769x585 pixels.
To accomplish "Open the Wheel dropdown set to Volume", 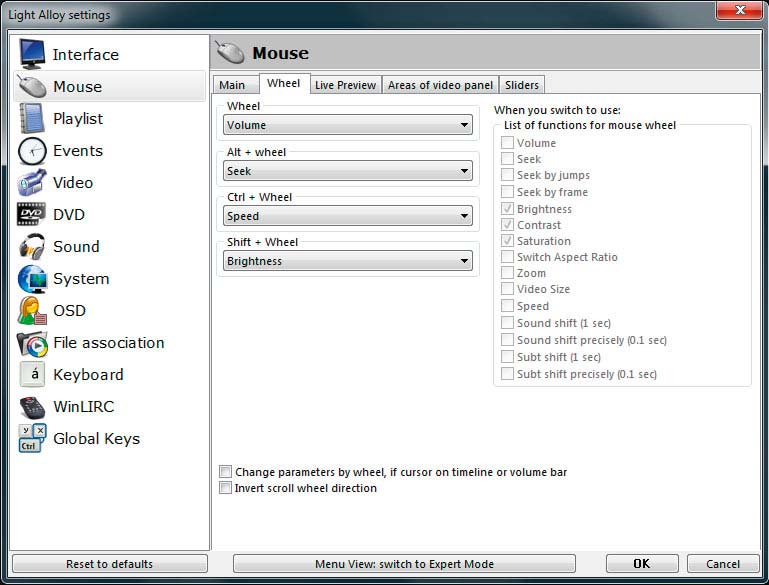I will (348, 125).
